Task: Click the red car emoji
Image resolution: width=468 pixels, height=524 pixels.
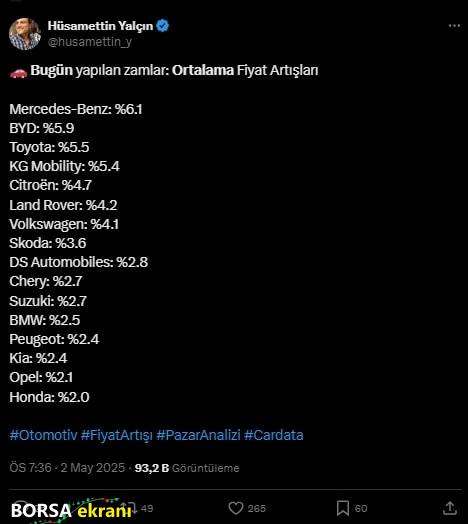Action: [x=18, y=72]
